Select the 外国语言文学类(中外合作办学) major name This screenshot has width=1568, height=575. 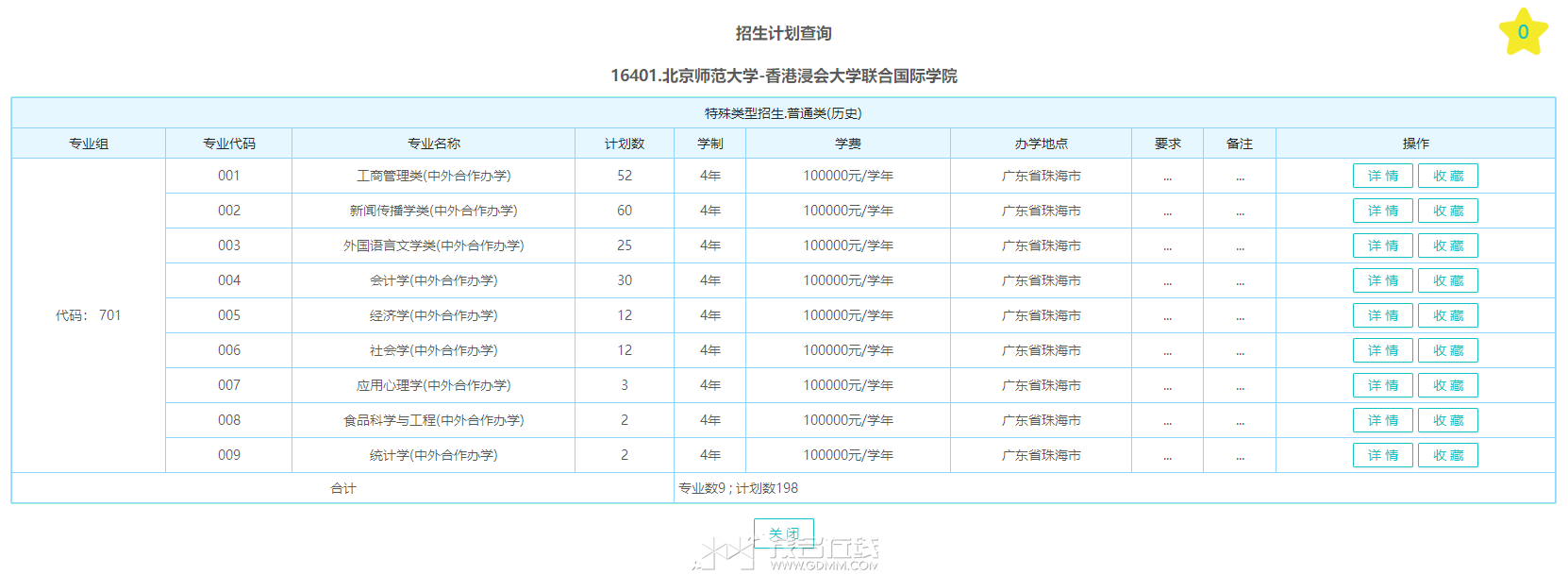[434, 245]
